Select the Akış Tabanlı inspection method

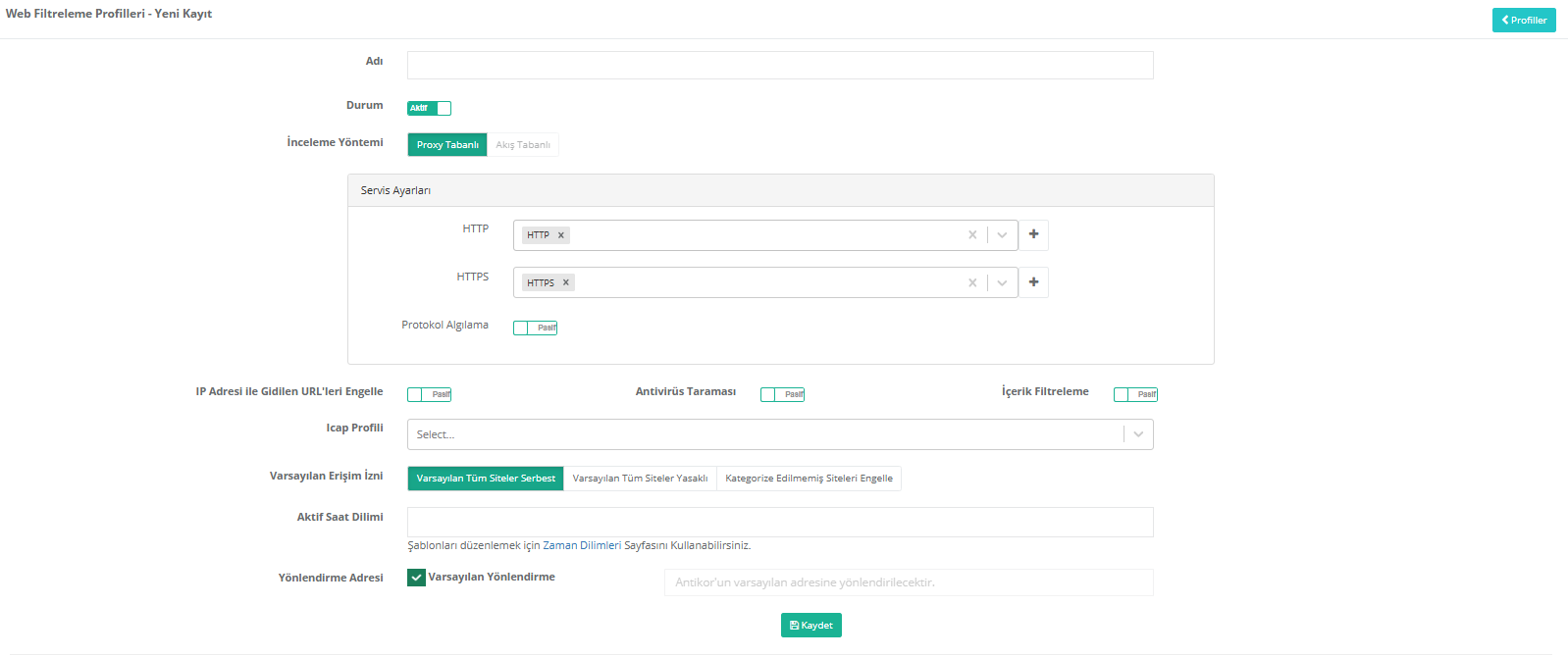523,145
